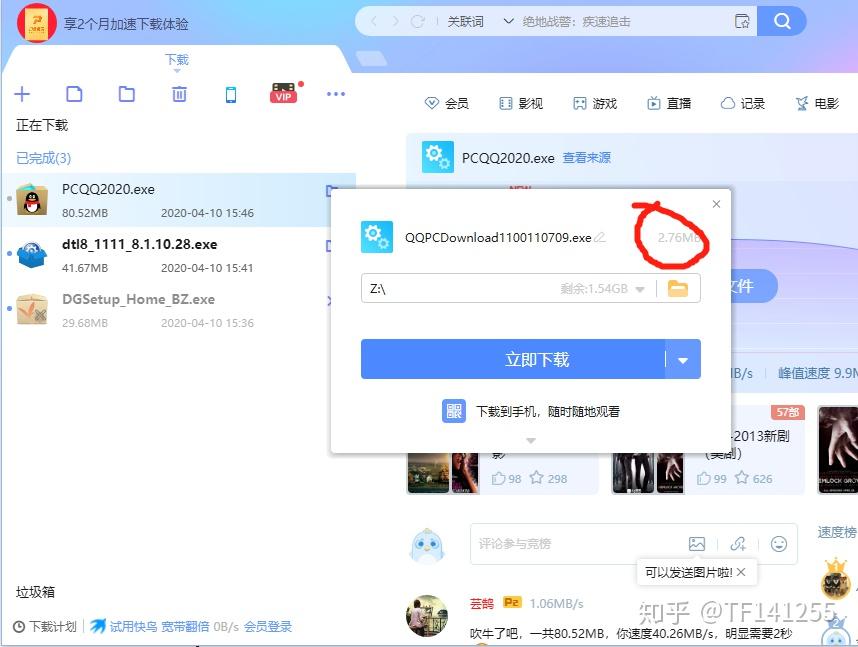858x647 pixels.
Task: Click the mobile phone icon in toolbar
Action: (x=231, y=94)
